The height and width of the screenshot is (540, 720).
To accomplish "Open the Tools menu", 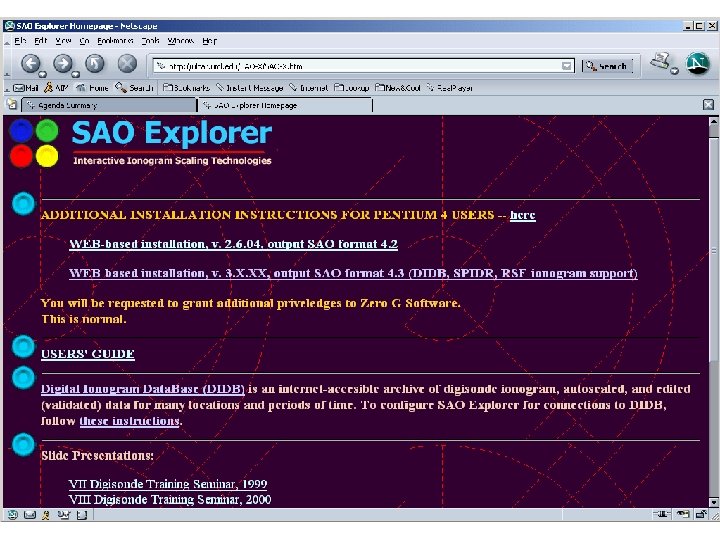I will [x=150, y=40].
